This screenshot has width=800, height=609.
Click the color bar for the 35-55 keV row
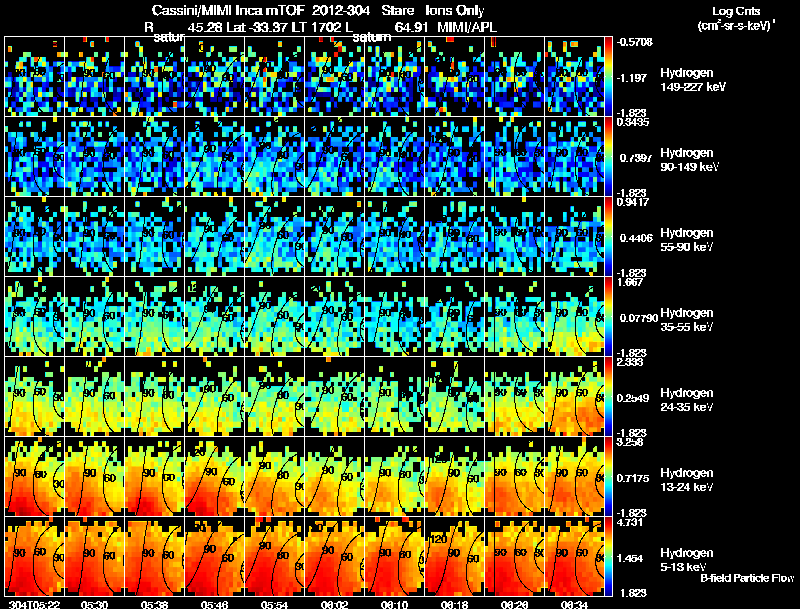[609, 316]
